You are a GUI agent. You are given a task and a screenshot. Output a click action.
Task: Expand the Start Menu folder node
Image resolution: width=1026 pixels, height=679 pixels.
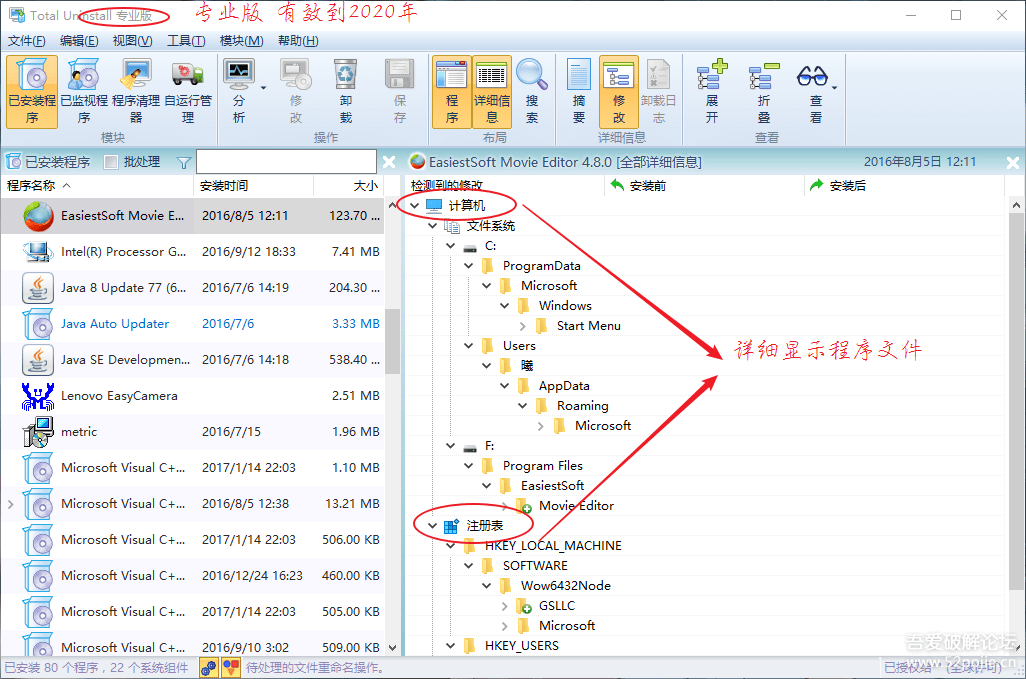[523, 326]
